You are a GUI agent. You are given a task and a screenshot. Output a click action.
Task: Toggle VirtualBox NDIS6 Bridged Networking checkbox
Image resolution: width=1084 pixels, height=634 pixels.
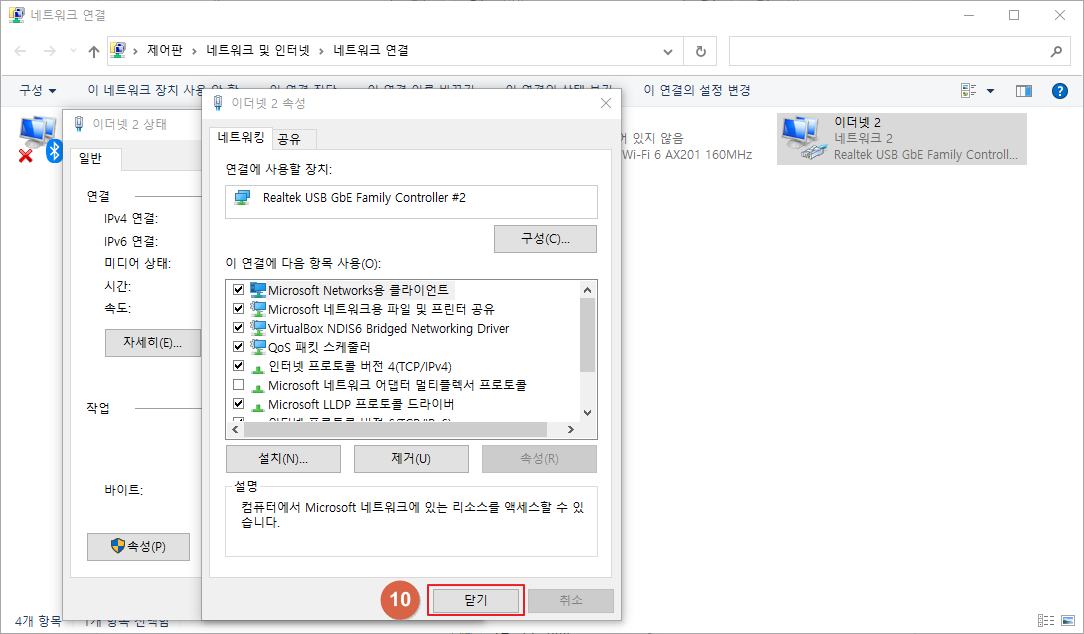click(239, 328)
